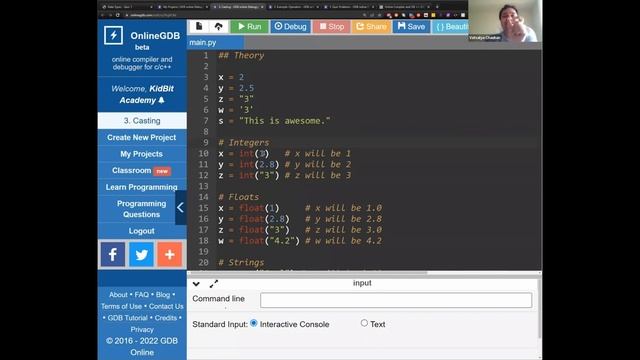The height and width of the screenshot is (360, 640).
Task: Open the Blog link
Action: [163, 295]
